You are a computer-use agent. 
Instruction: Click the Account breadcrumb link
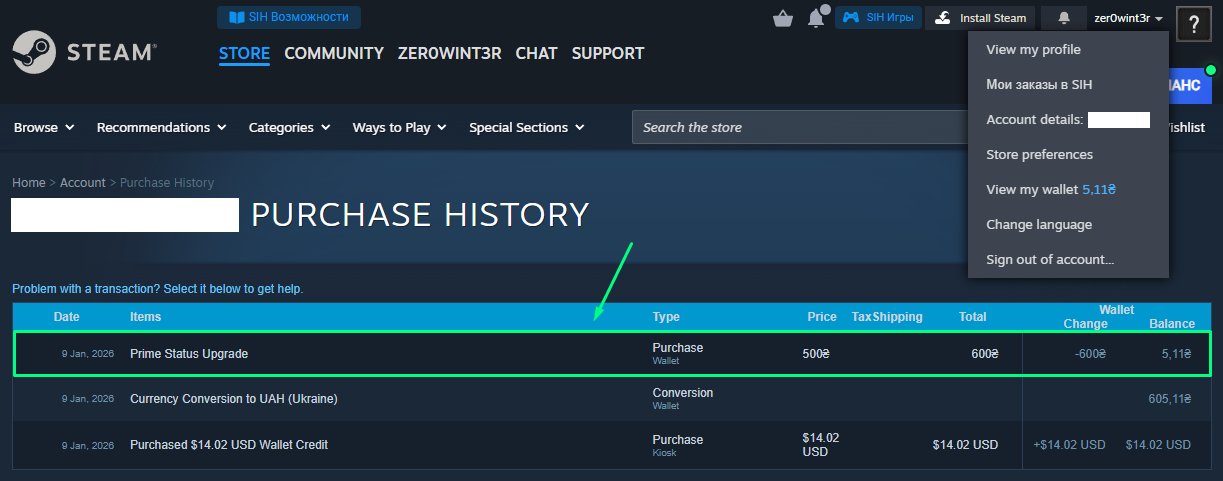click(83, 182)
